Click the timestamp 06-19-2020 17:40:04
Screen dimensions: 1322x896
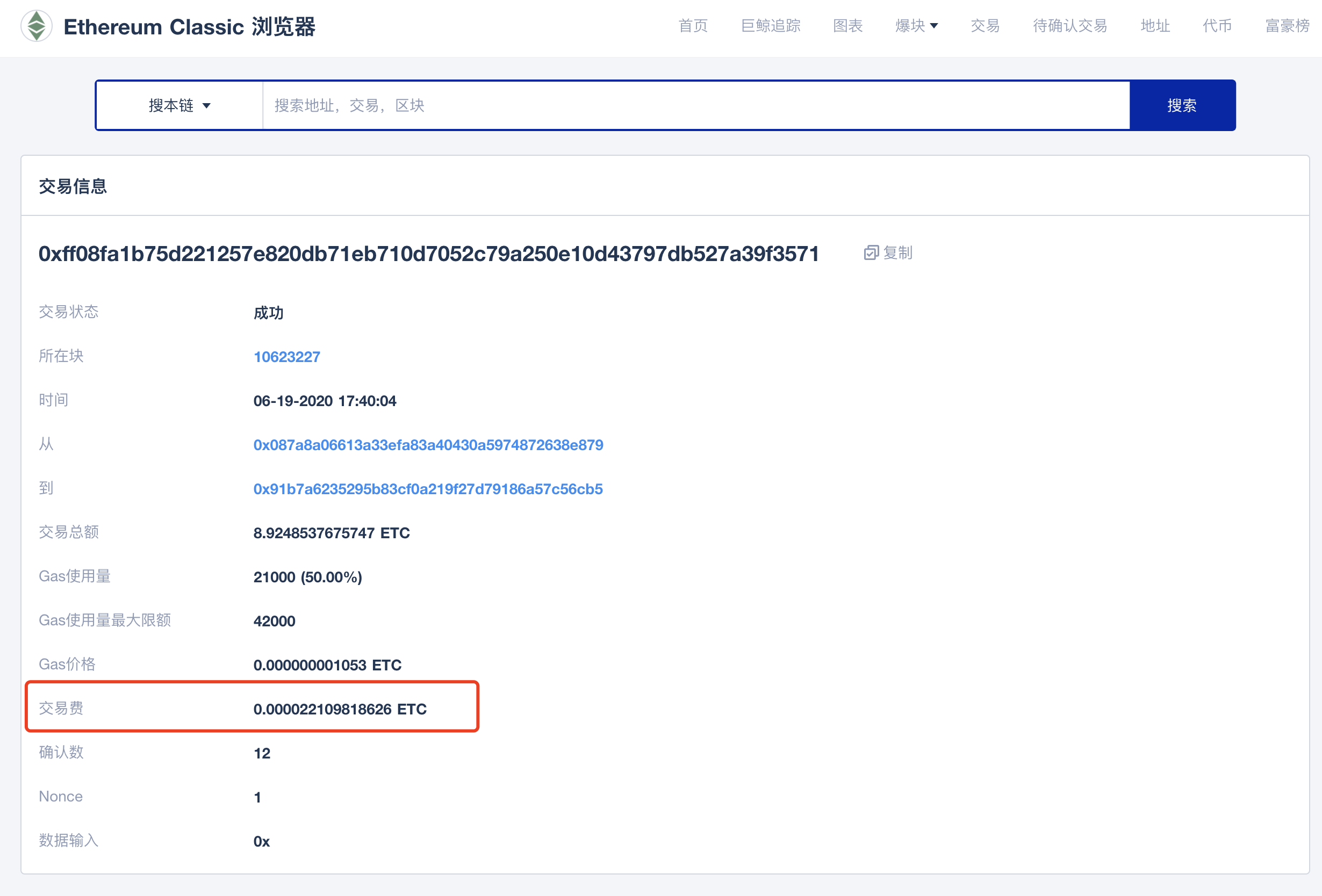point(325,401)
